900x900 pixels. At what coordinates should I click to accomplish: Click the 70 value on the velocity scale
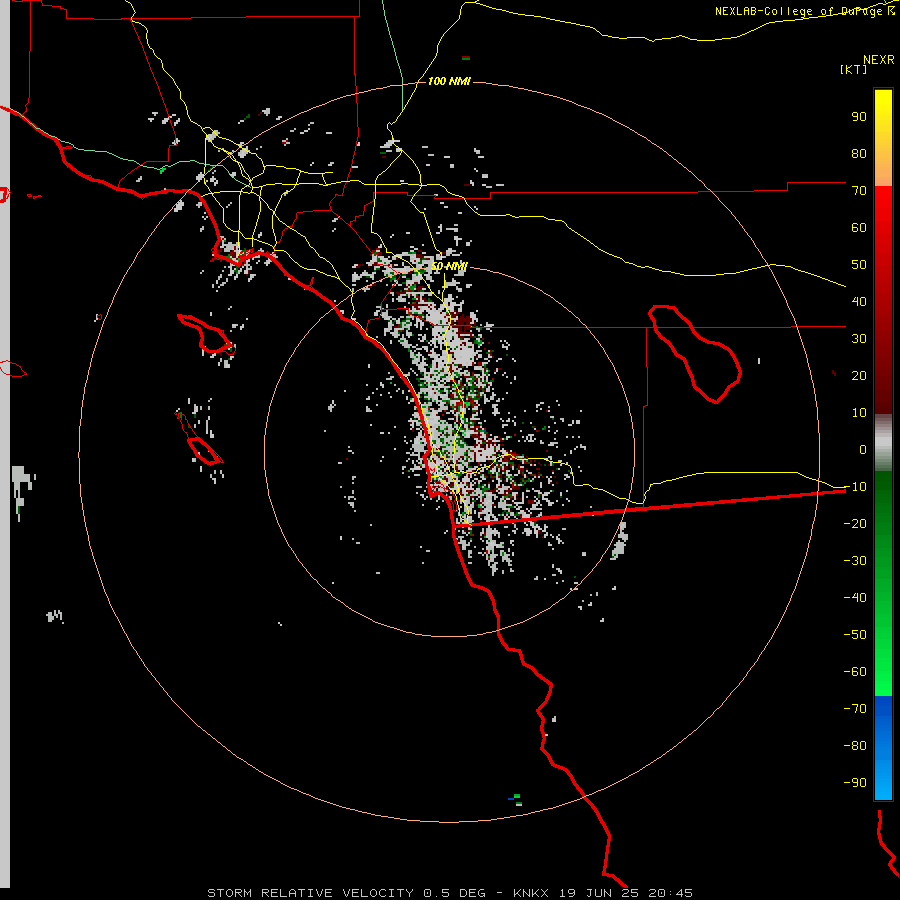coord(859,191)
